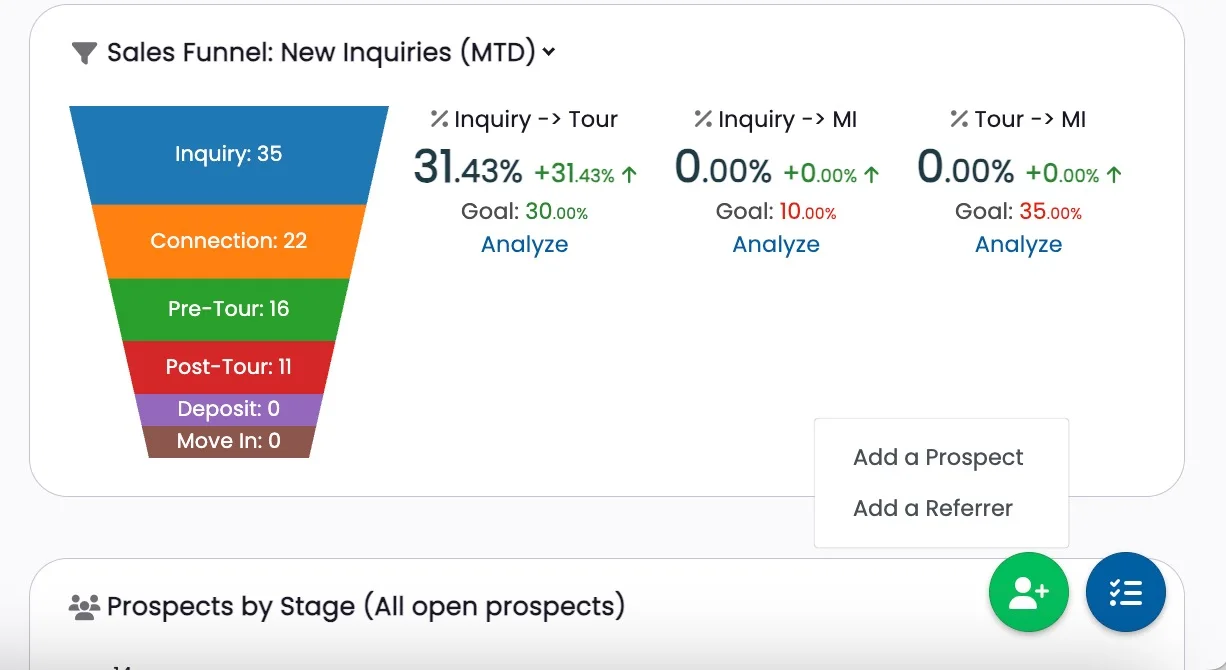This screenshot has height=670, width=1226.
Task: Open Analyze link under Tour -> MI
Action: coord(1018,245)
